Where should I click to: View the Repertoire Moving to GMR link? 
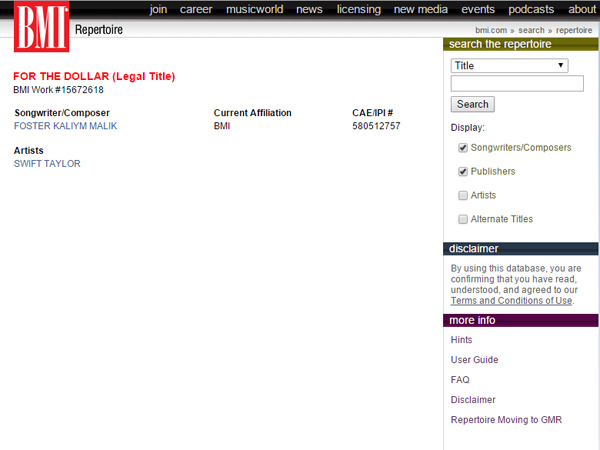pyautogui.click(x=506, y=420)
